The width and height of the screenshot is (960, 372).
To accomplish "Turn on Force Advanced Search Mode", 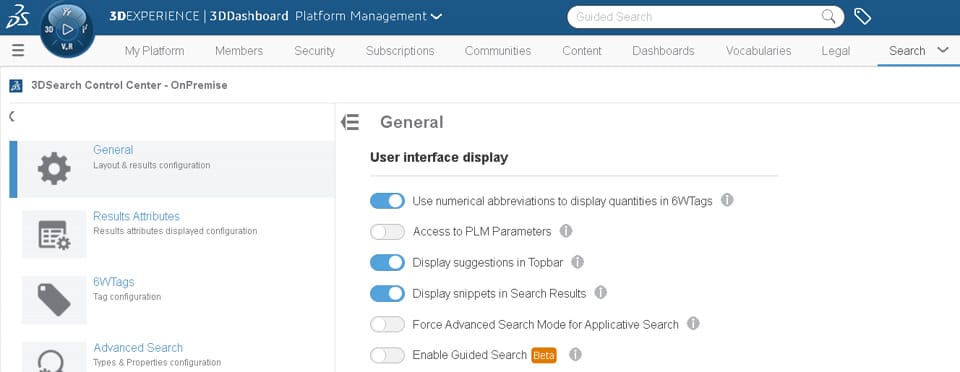I will [x=387, y=324].
